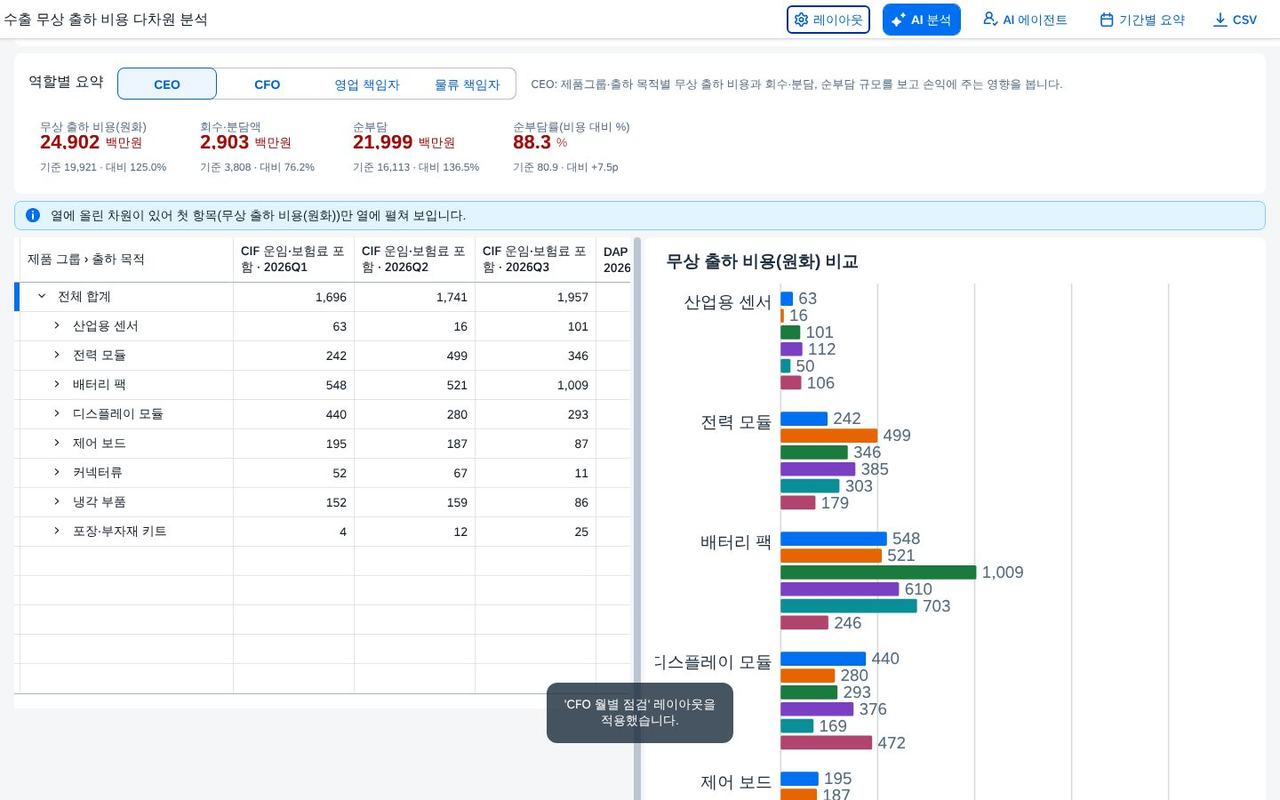Download data with the CSV button
The width and height of the screenshot is (1280, 800).
[x=1235, y=20]
